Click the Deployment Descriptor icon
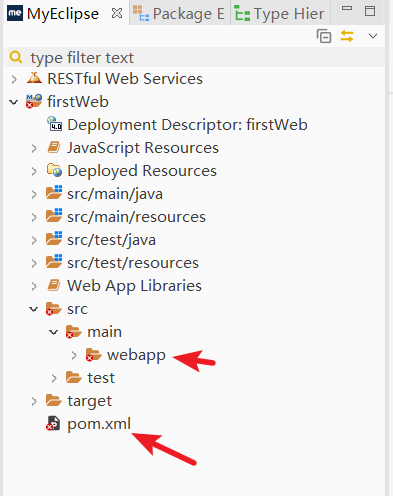Screen dimensions: 393x496 click(54, 124)
